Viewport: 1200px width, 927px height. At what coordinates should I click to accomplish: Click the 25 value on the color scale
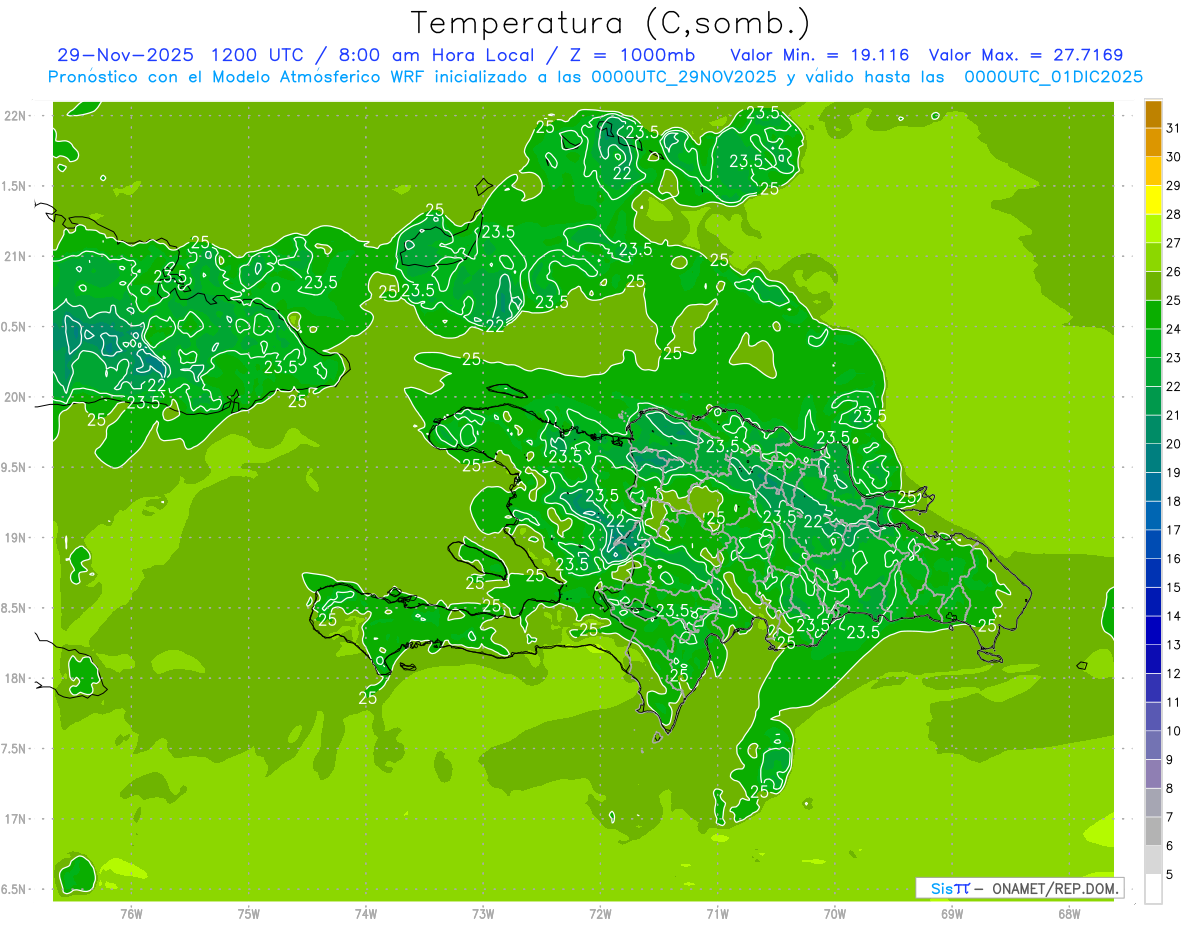coord(1173,300)
